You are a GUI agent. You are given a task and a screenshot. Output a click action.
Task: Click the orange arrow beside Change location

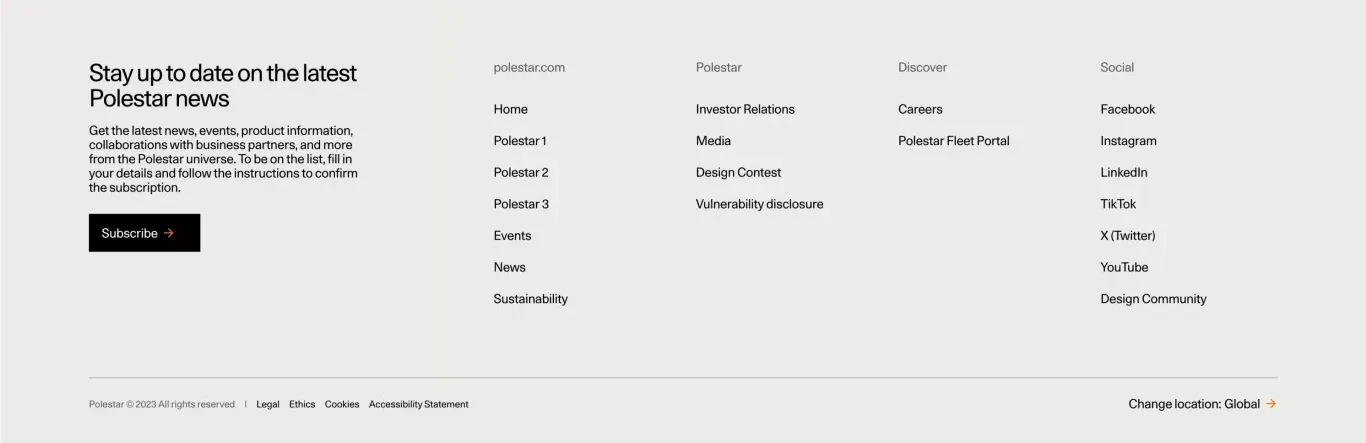1271,404
